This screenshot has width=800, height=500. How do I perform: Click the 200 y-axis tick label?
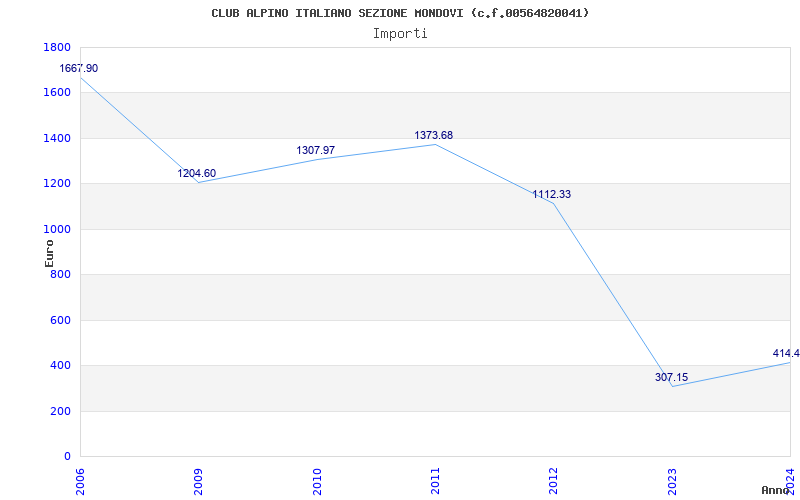click(x=60, y=411)
